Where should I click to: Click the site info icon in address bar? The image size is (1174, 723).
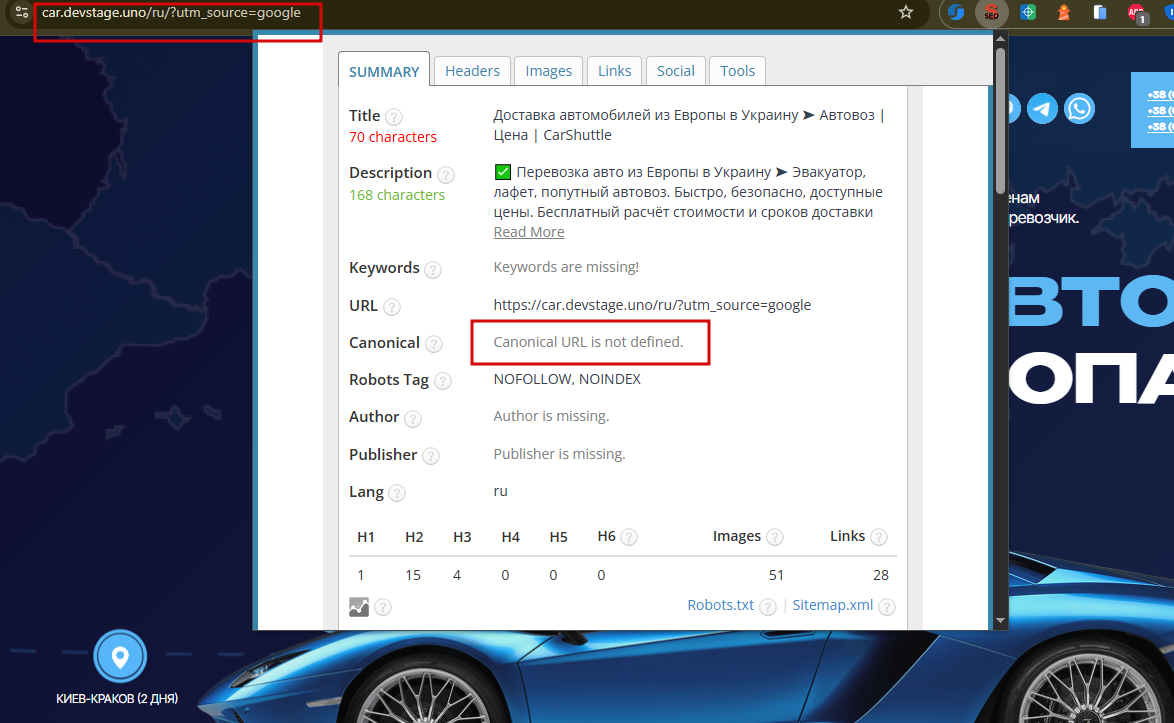click(x=22, y=13)
